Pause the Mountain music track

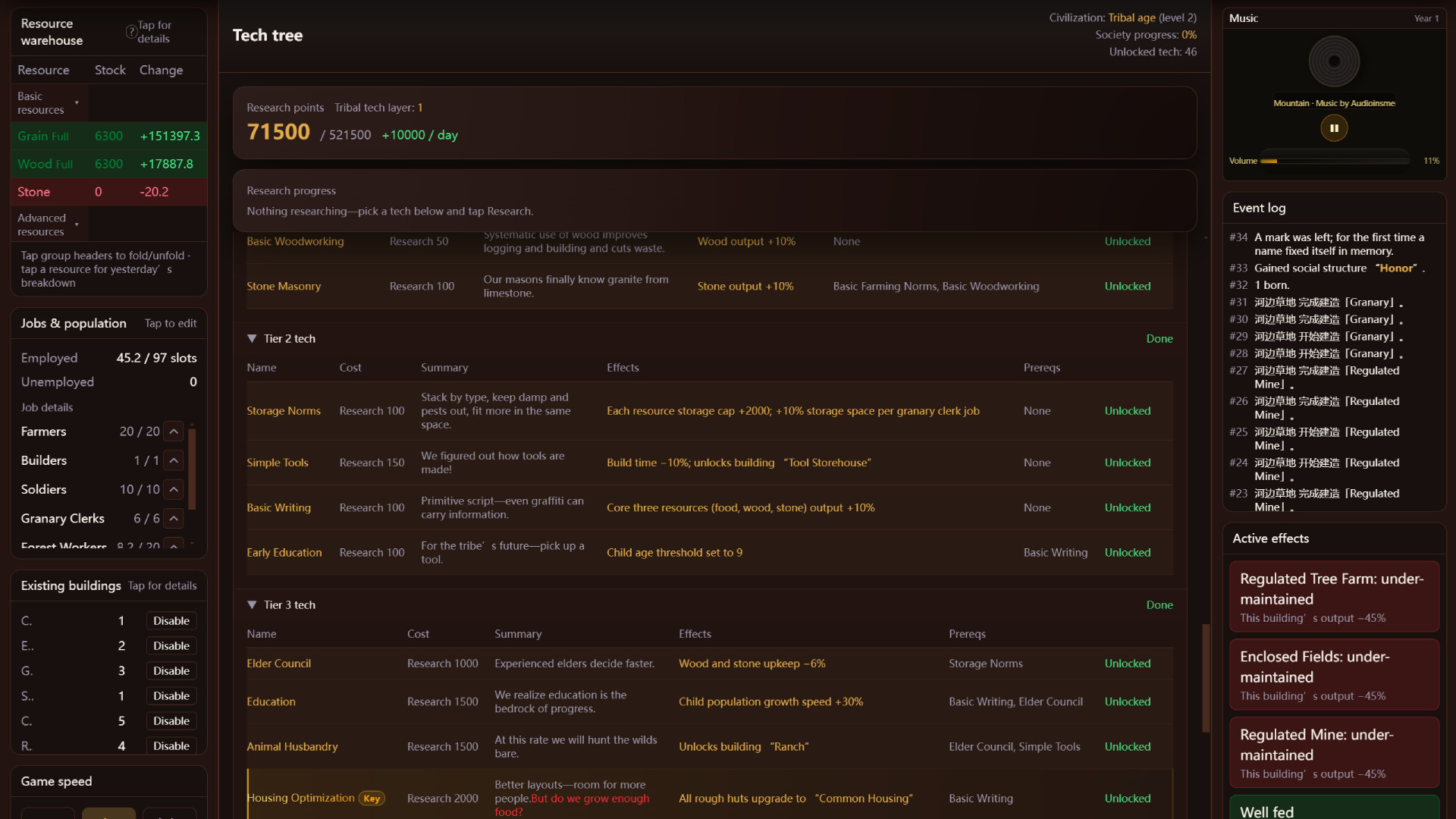(1334, 128)
